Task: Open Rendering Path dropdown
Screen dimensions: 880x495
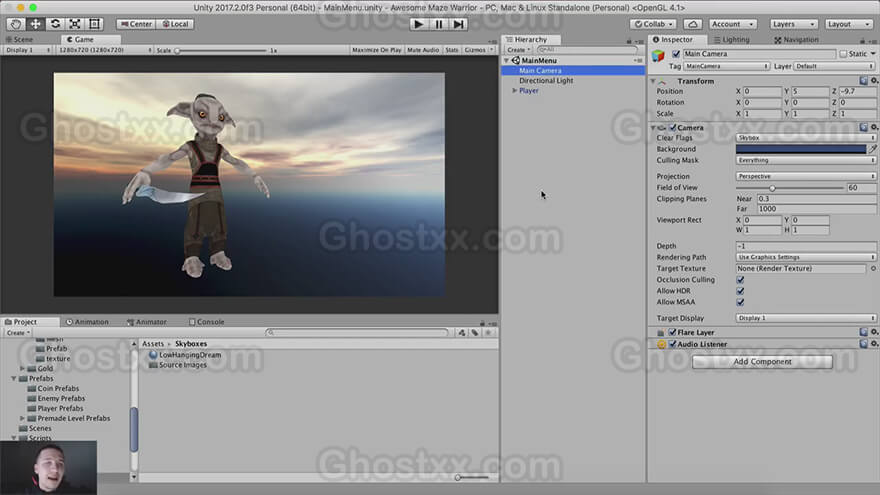Action: point(806,257)
